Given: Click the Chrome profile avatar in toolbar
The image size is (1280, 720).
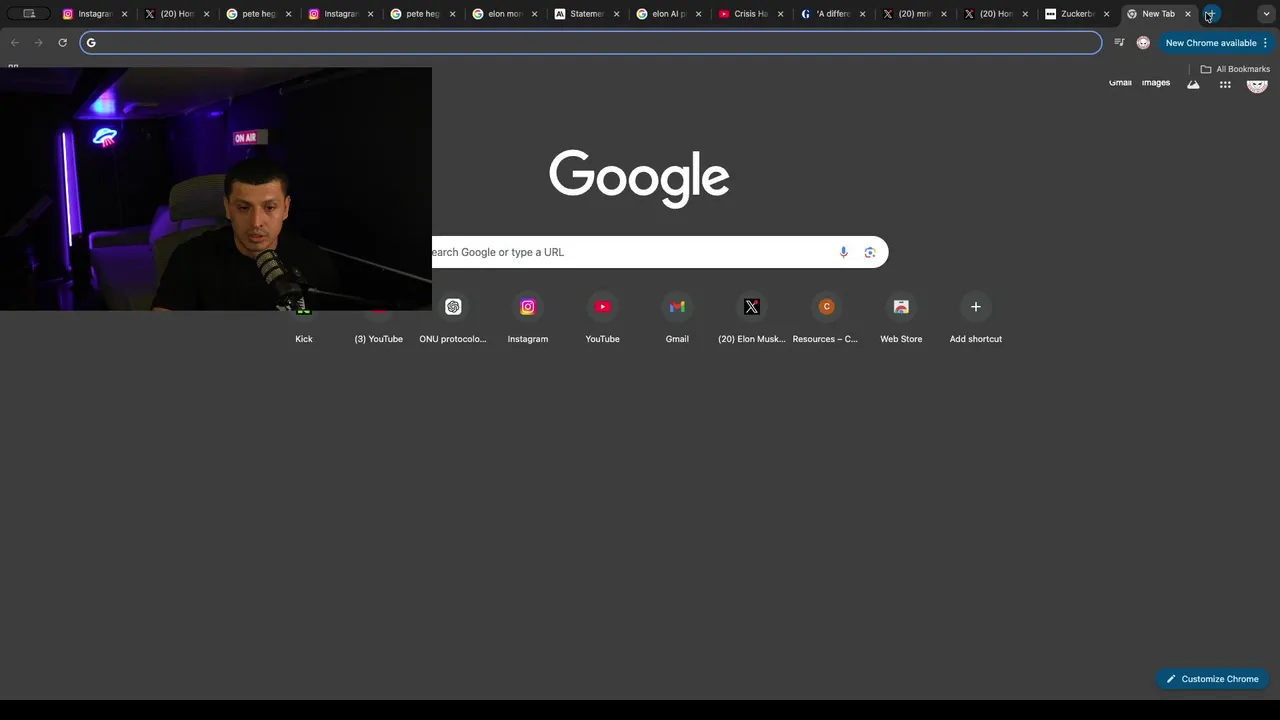Looking at the screenshot, I should click(1143, 42).
